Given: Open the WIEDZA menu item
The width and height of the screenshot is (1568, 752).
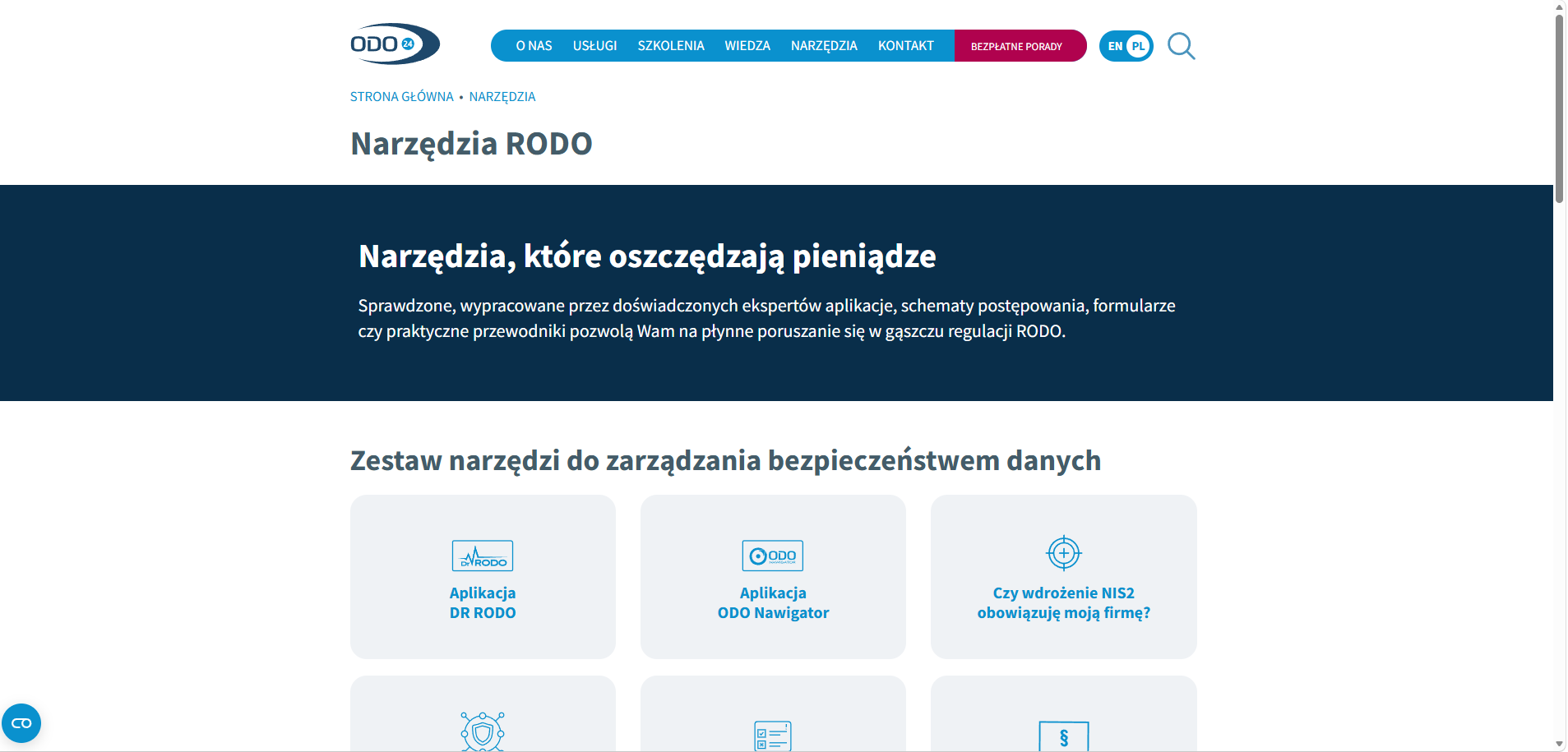Looking at the screenshot, I should click(x=747, y=46).
